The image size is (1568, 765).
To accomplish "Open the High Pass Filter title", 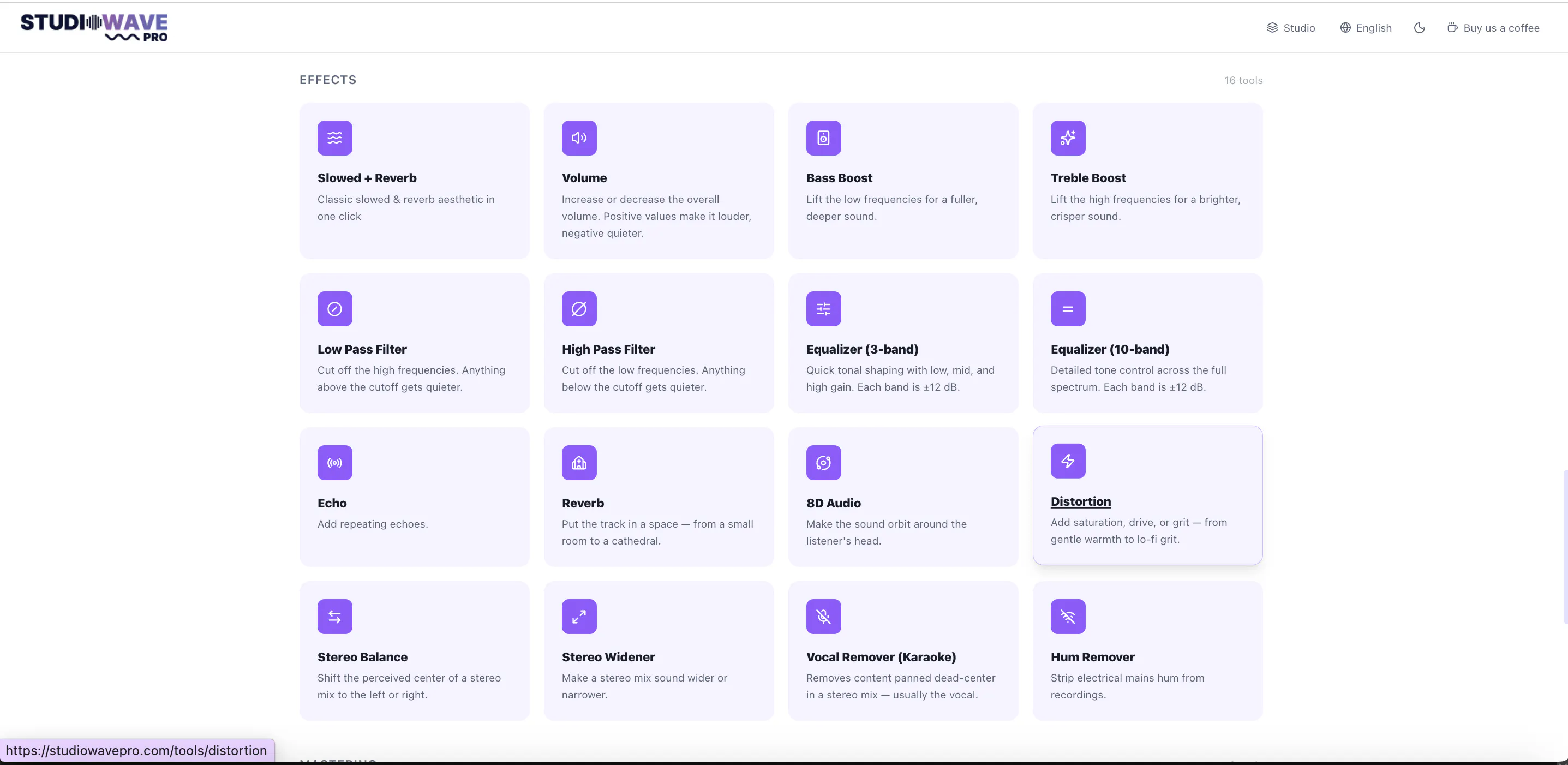I will click(609, 349).
